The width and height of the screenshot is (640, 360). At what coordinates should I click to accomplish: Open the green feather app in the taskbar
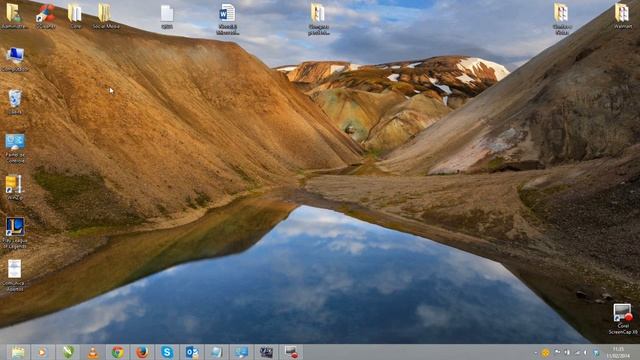tap(68, 352)
